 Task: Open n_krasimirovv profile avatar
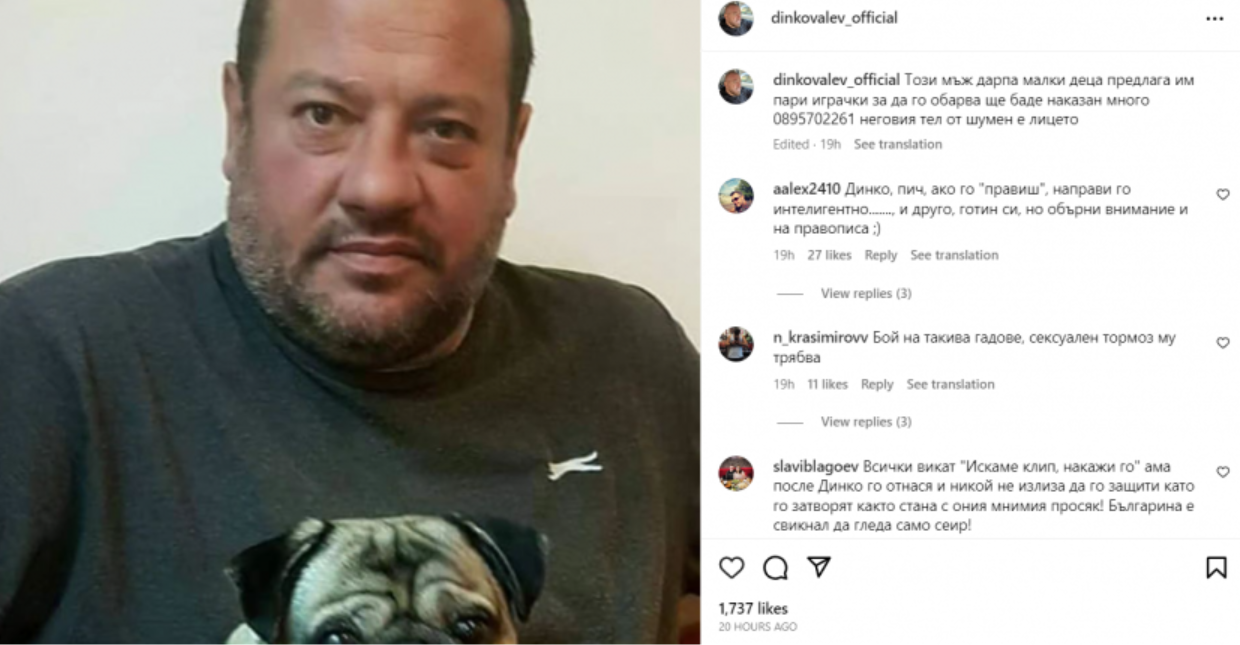click(736, 344)
